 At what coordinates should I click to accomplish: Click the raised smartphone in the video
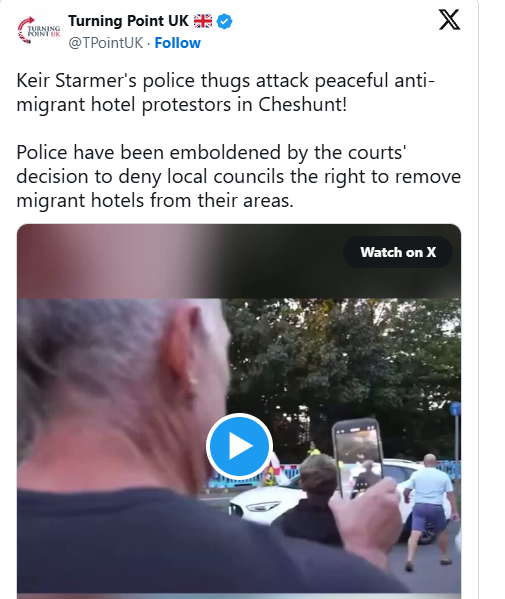358,458
